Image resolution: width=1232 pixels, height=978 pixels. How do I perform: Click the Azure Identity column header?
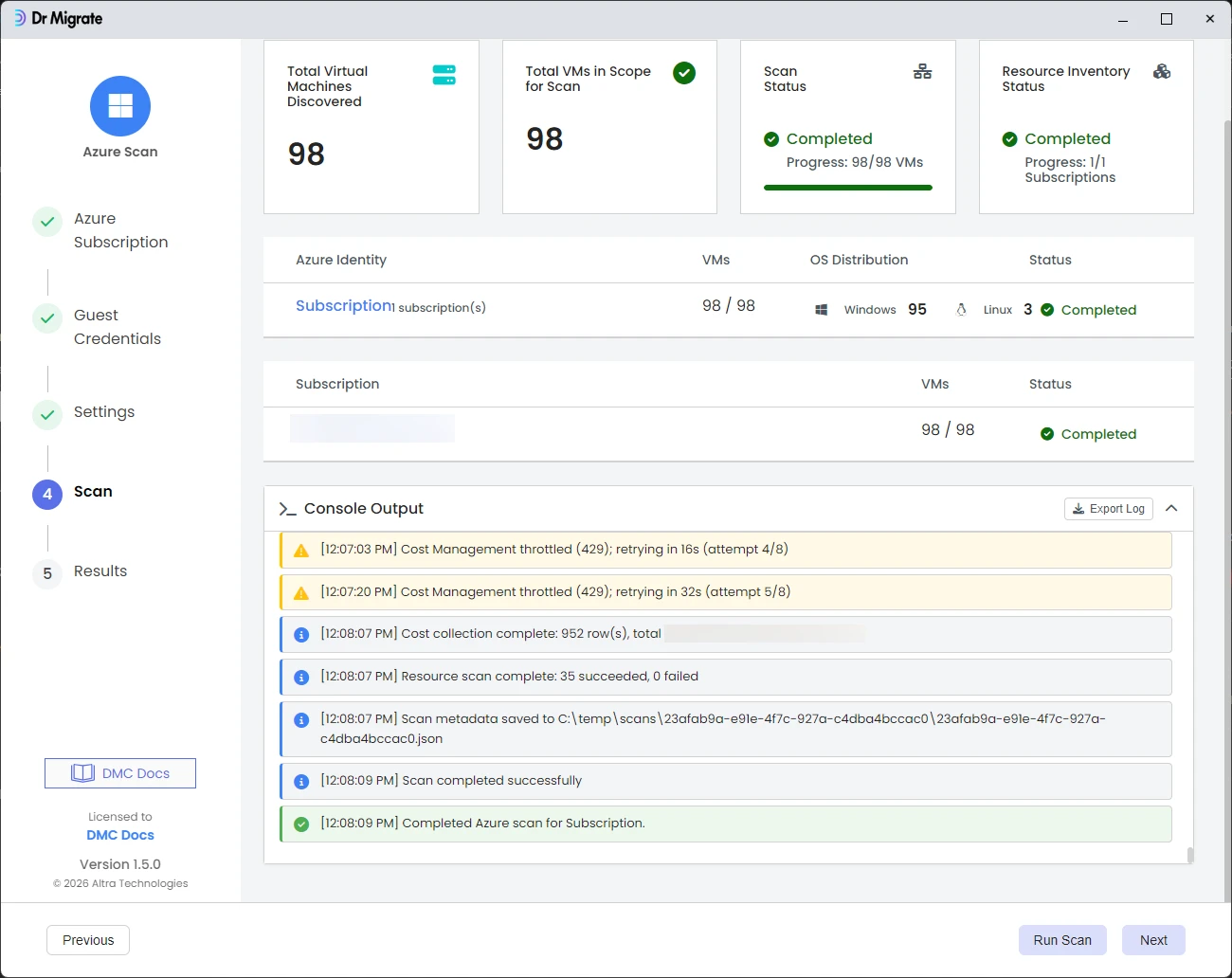point(341,260)
